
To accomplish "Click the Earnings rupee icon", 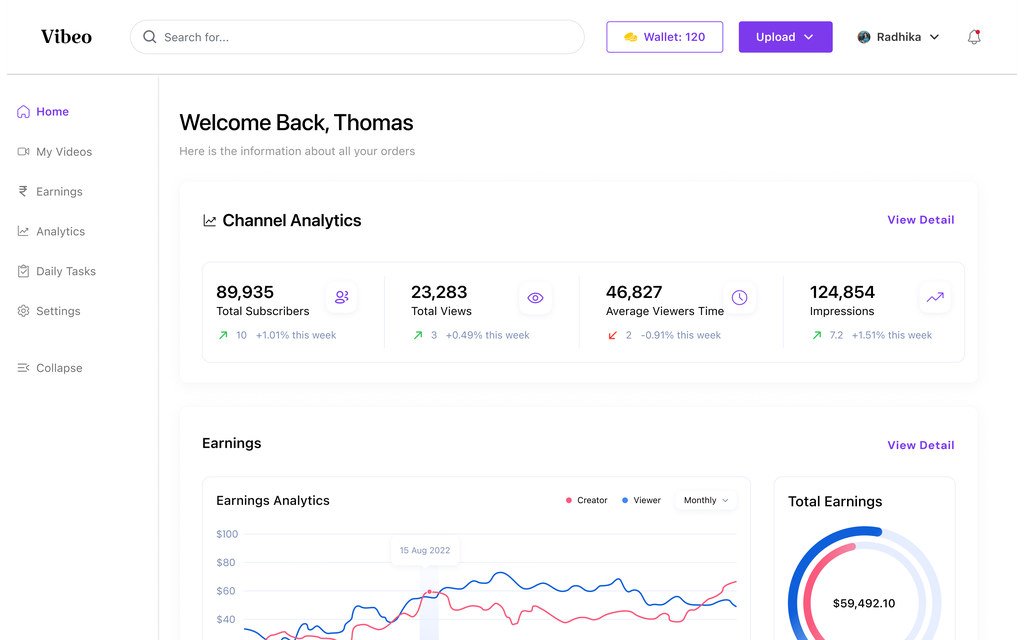I will click(x=24, y=191).
